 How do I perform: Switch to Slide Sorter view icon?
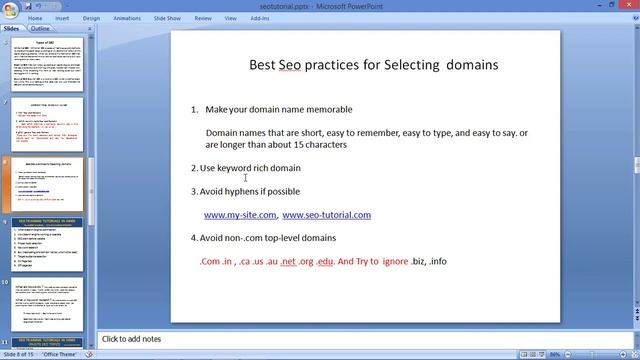[x=533, y=354]
